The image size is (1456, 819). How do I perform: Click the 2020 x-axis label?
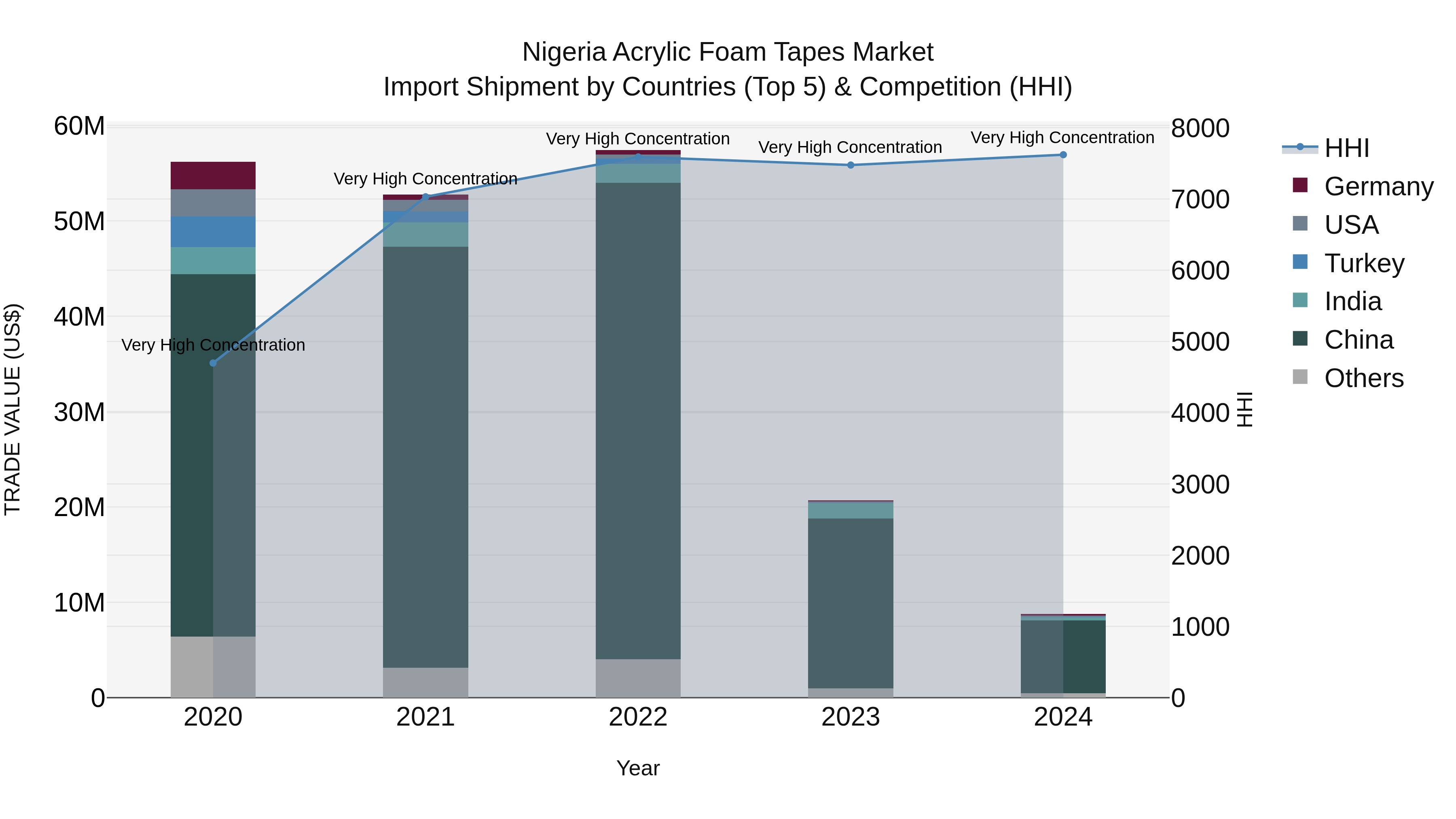213,717
